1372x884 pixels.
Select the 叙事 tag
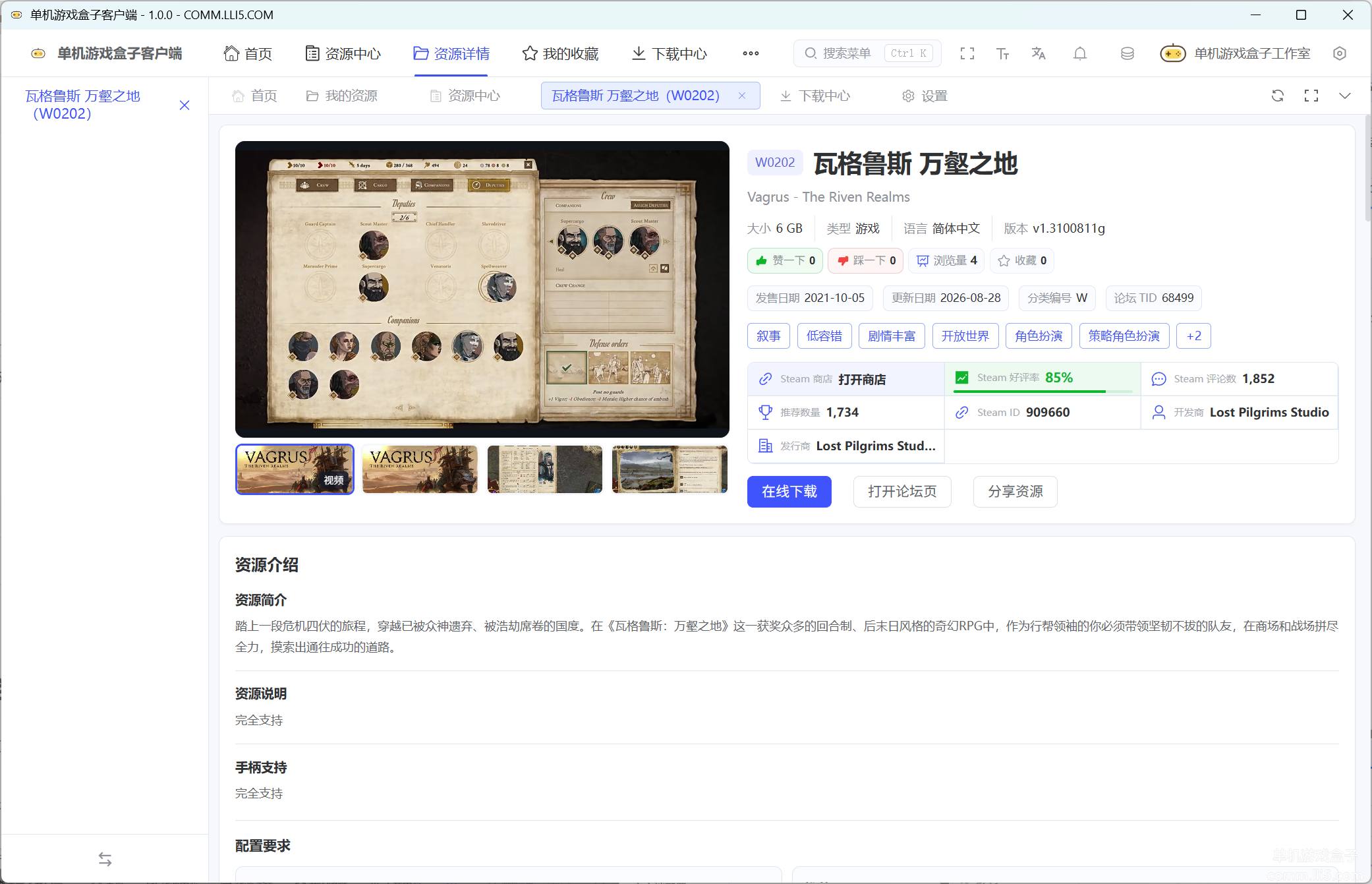(768, 336)
